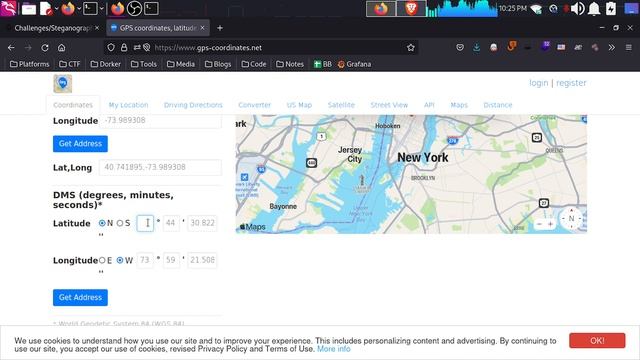The image size is (640, 360).
Task: Click latitude minutes field showing 44
Action: [x=171, y=223]
